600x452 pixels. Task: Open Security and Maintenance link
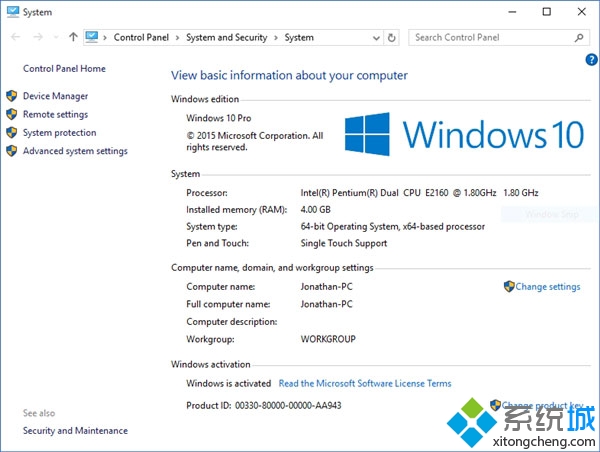pyautogui.click(x=75, y=431)
